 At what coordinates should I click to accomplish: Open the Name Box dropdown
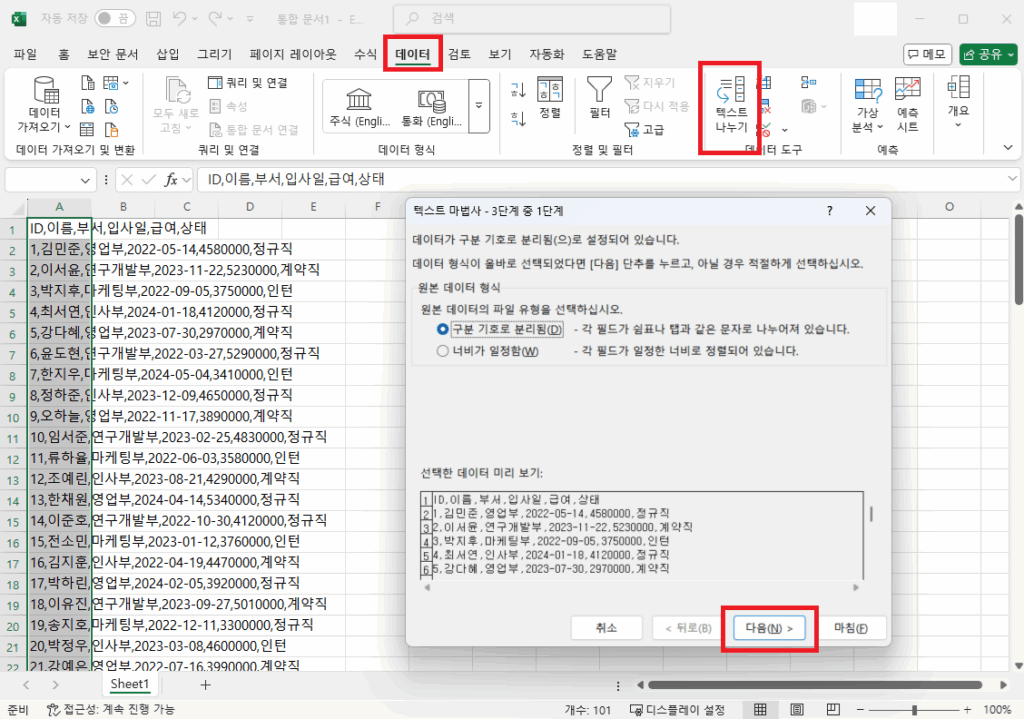(84, 178)
